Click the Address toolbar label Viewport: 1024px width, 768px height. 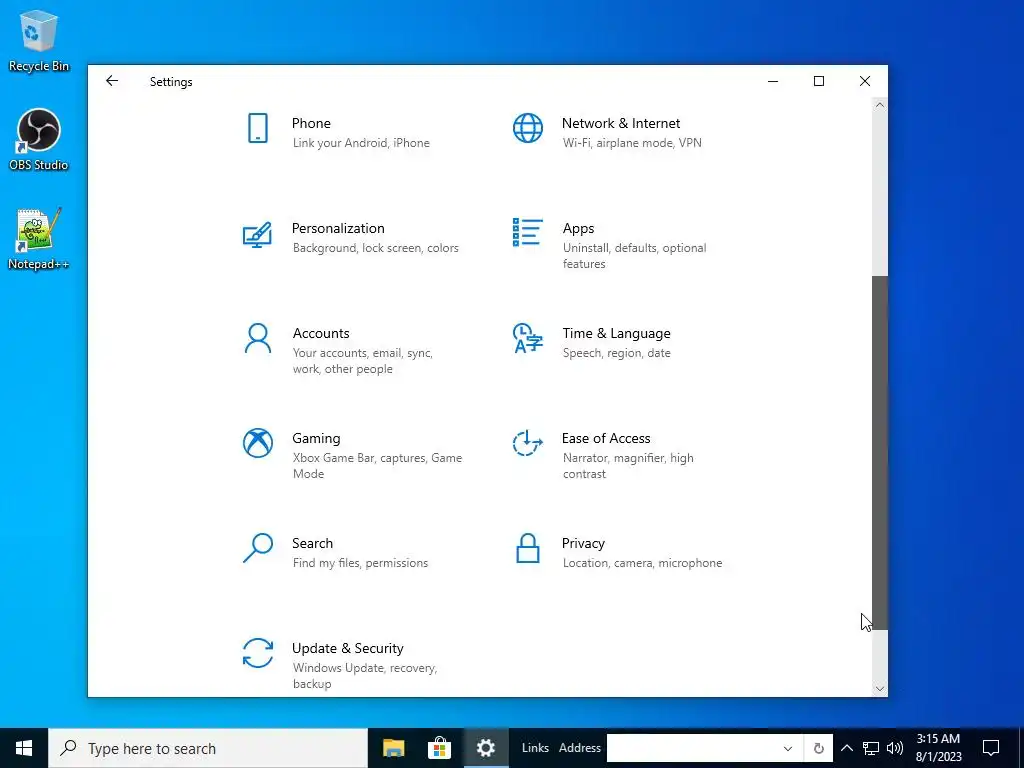579,748
